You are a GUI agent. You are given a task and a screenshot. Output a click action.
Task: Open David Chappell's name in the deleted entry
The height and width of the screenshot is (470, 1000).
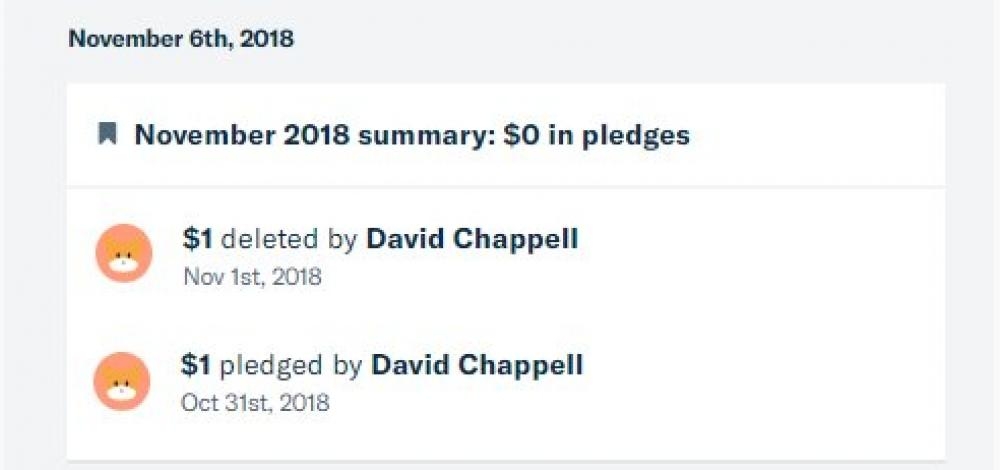[x=472, y=239]
